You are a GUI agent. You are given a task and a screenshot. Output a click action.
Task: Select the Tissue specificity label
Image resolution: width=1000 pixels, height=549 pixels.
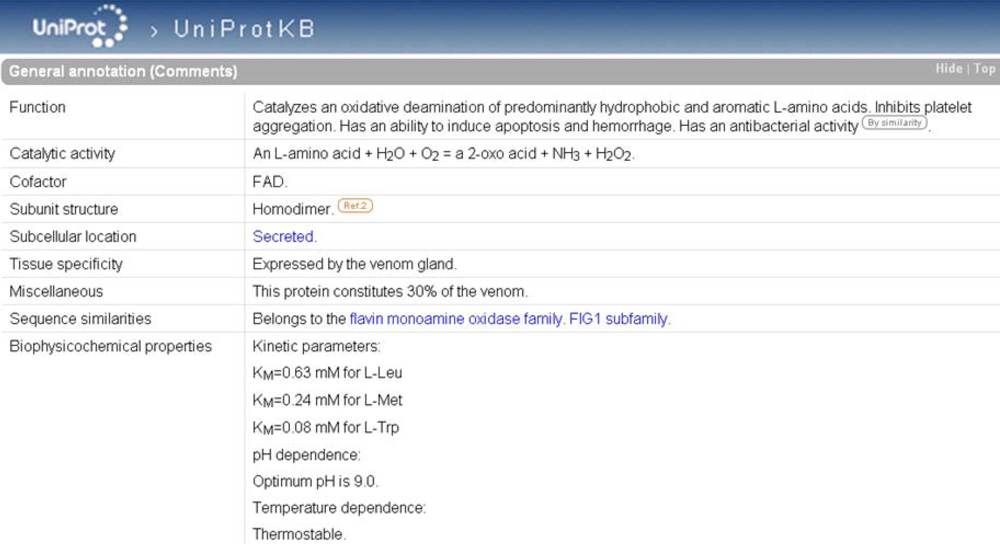tap(66, 264)
